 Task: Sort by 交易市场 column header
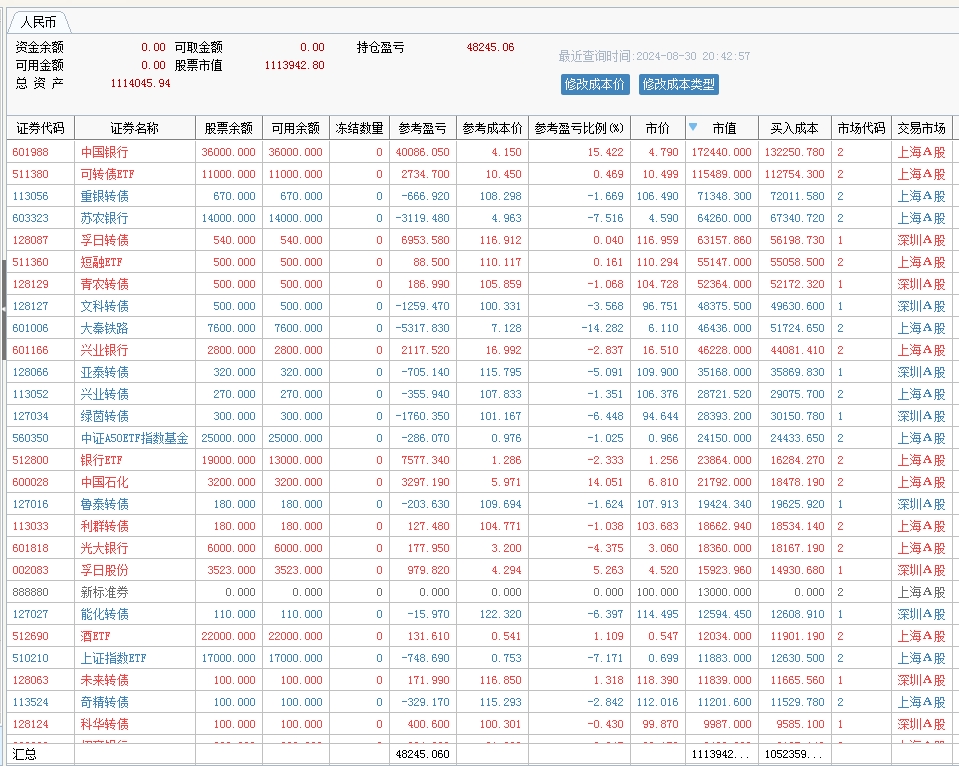(x=922, y=128)
